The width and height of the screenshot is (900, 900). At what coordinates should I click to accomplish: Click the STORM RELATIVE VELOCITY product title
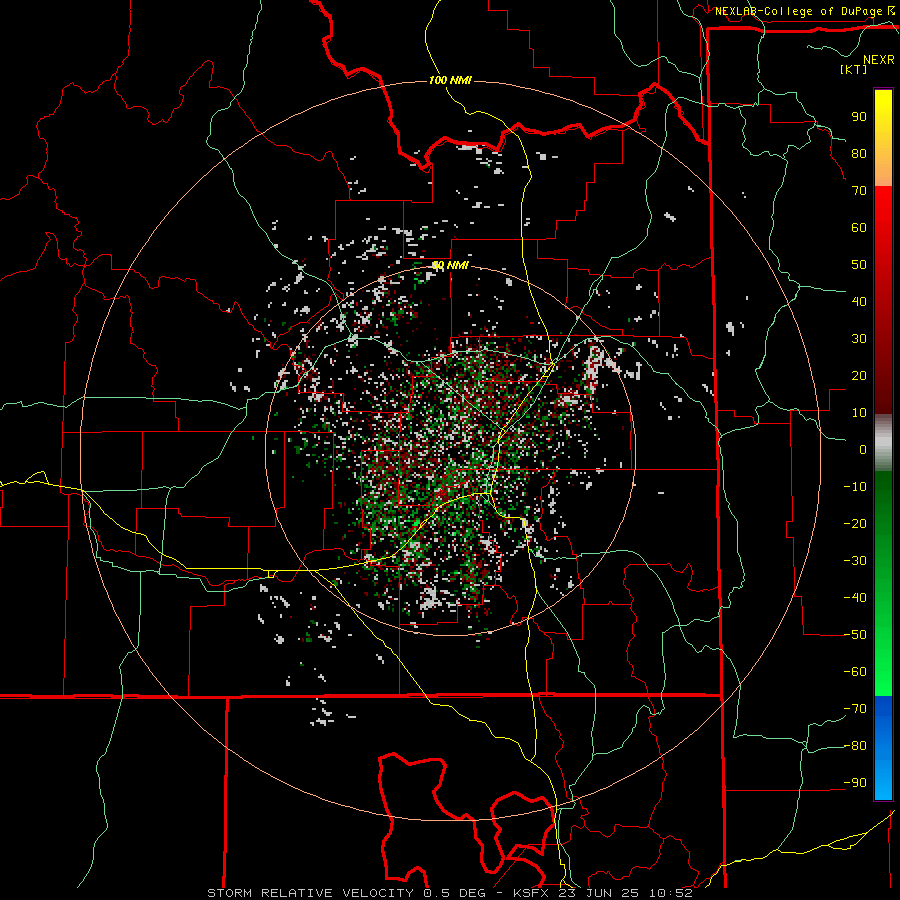[310, 893]
